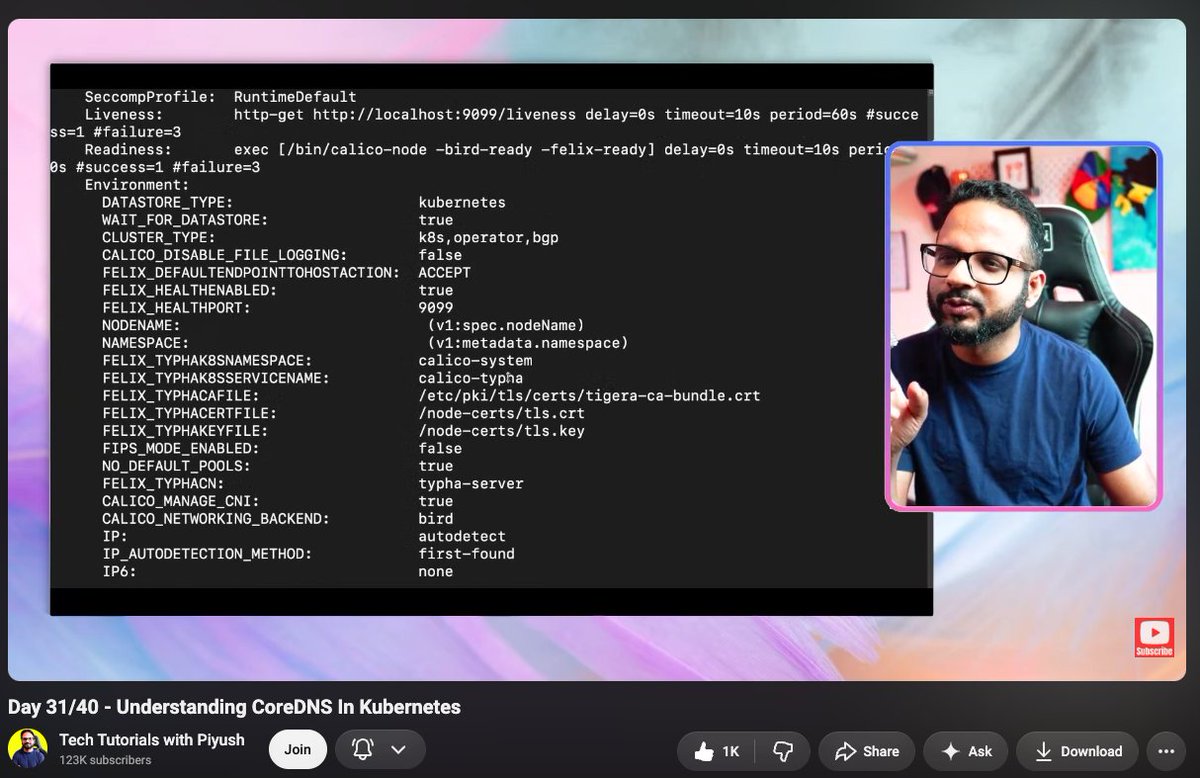Download the video
This screenshot has height=778, width=1200.
click(x=1079, y=751)
